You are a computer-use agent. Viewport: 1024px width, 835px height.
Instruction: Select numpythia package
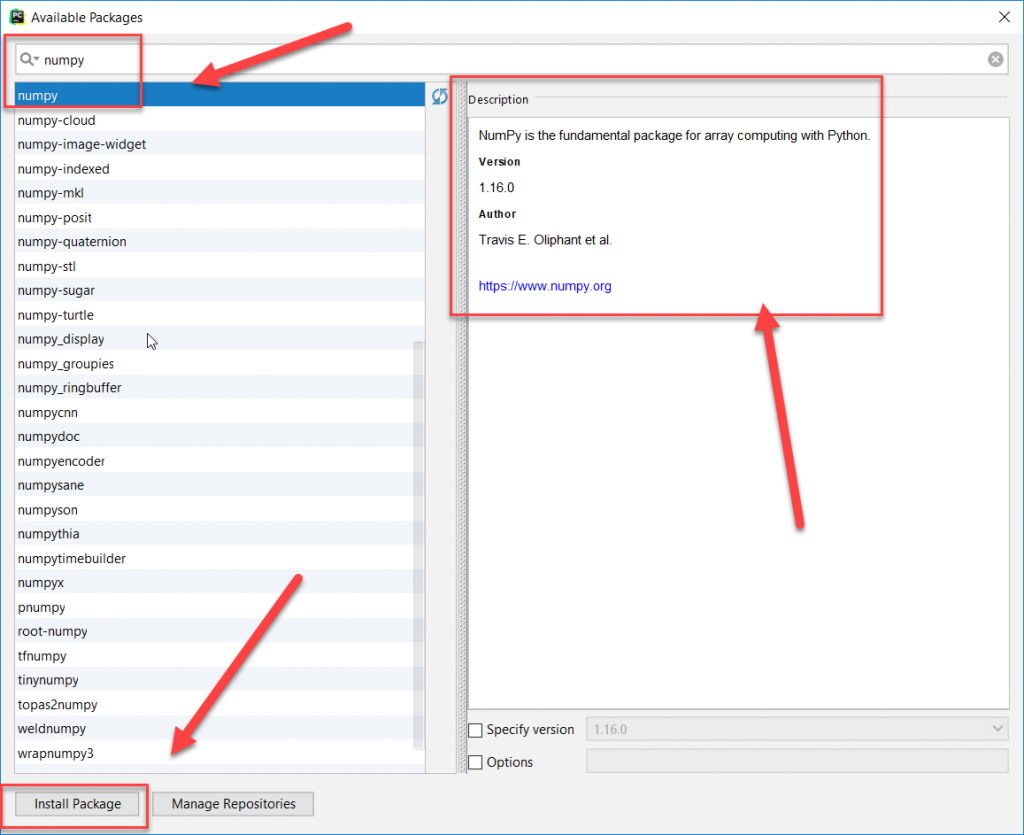220,534
